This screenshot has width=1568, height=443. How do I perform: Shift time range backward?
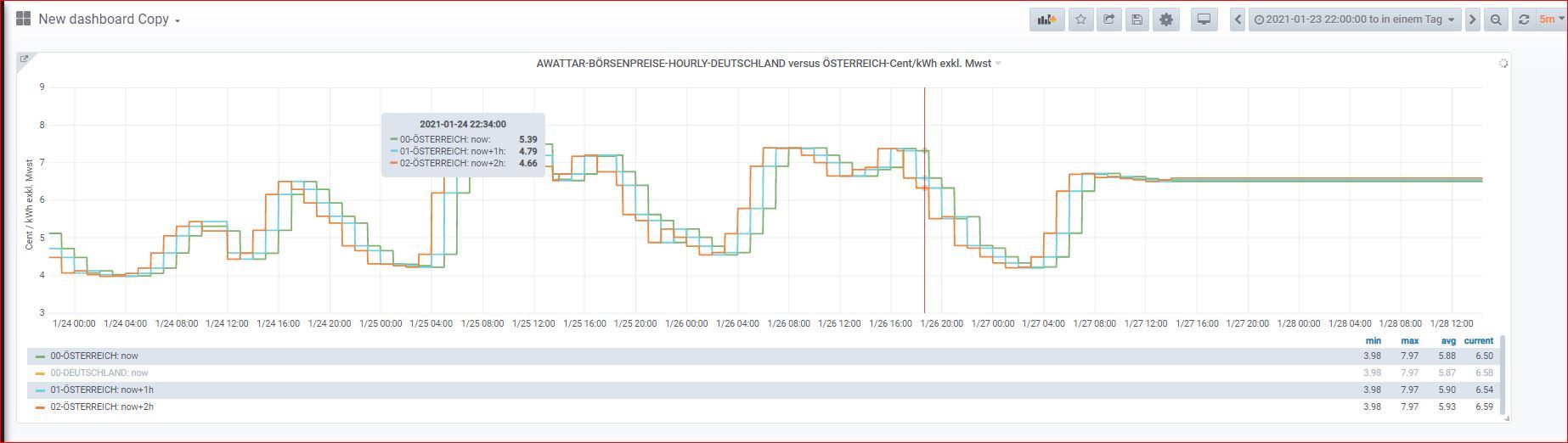tap(1238, 20)
